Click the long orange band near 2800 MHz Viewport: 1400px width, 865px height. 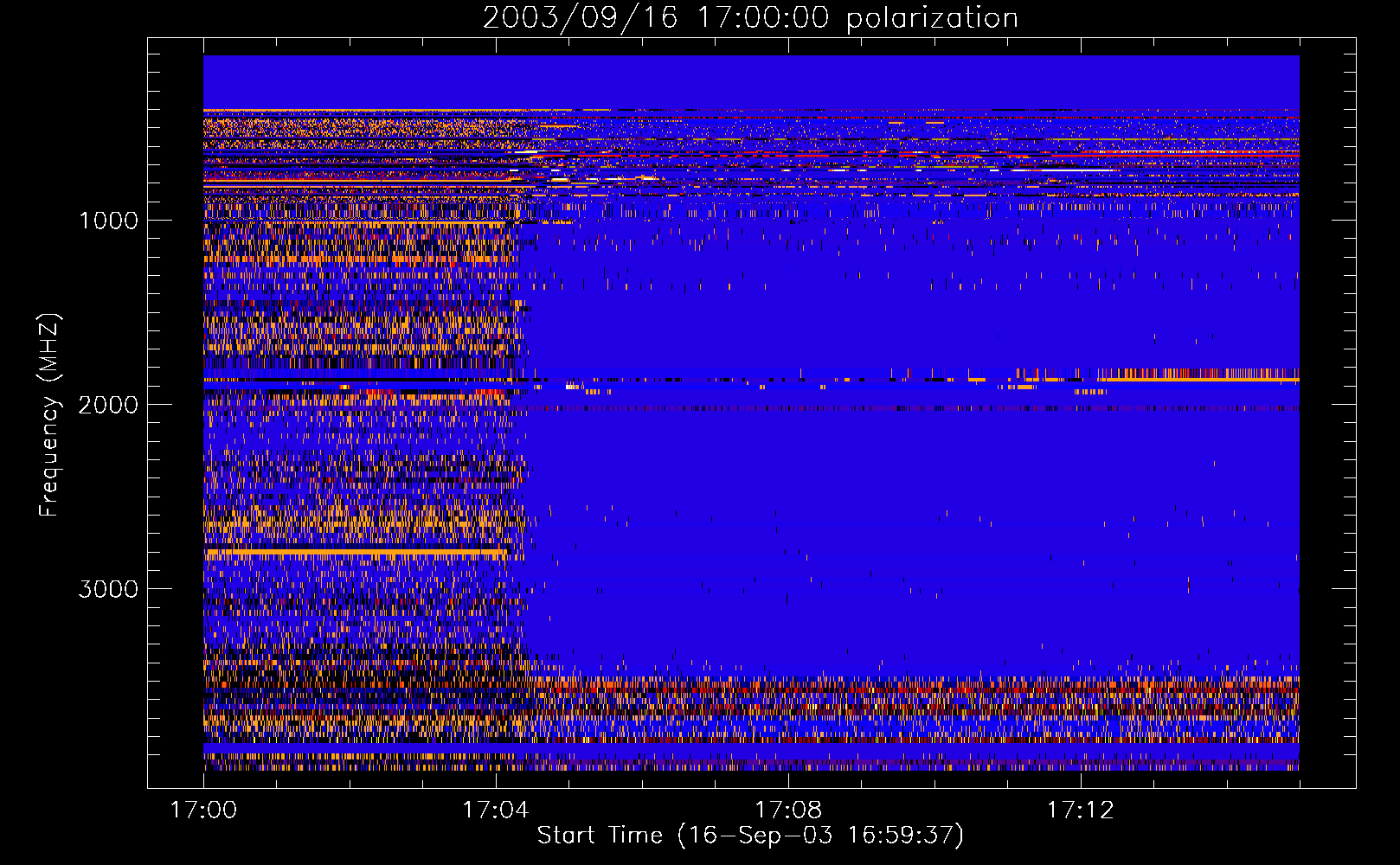pyautogui.click(x=356, y=552)
